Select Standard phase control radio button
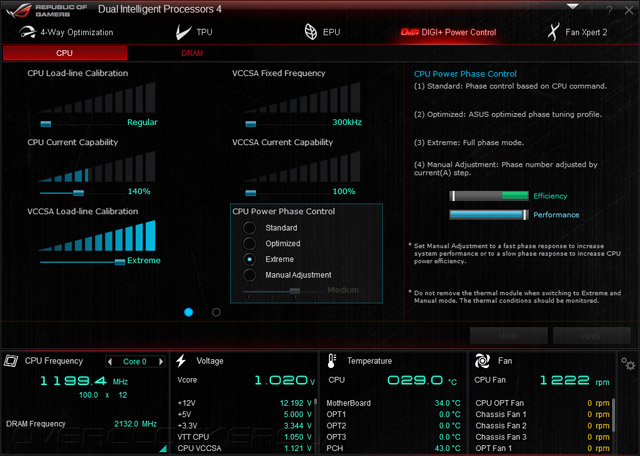640x456 pixels. [249, 228]
